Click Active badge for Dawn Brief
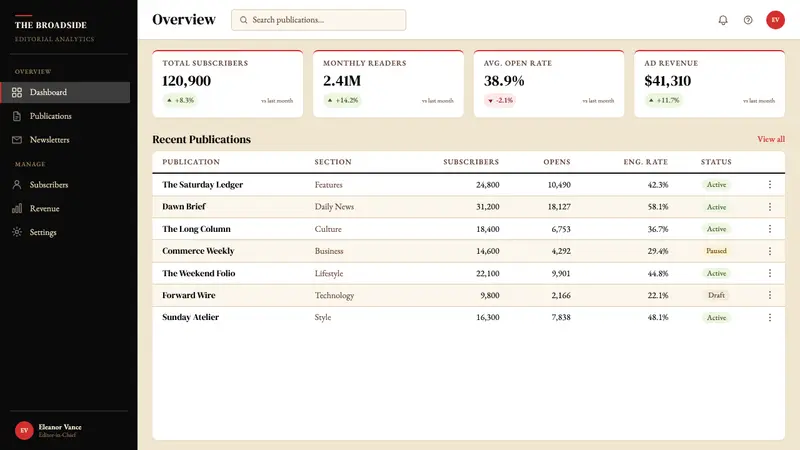 tap(716, 207)
